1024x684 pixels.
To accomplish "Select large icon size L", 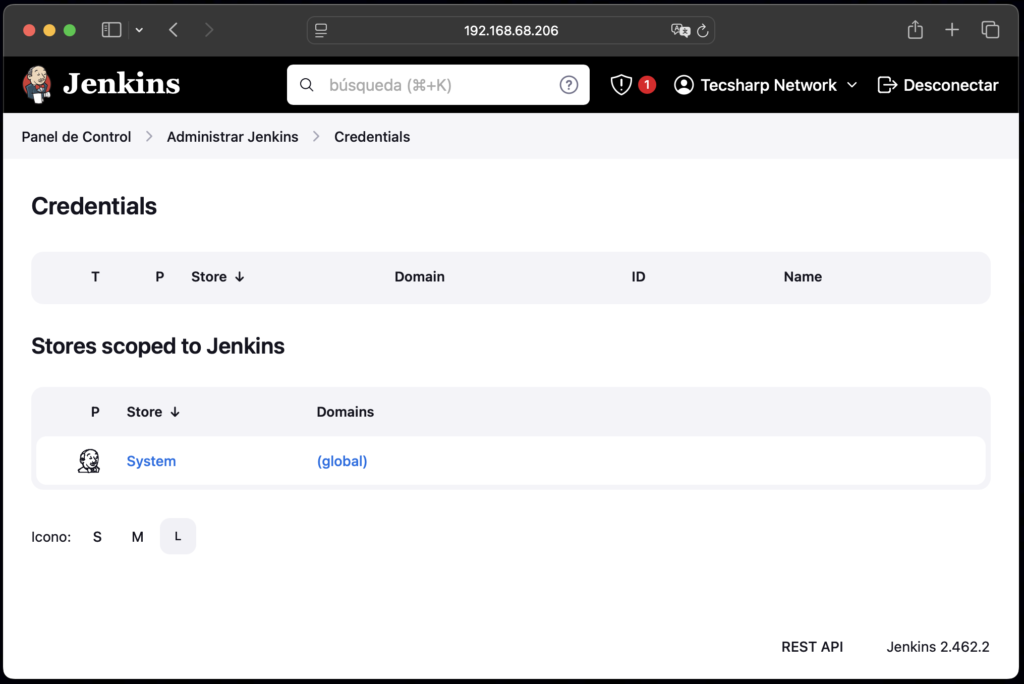I will (178, 536).
